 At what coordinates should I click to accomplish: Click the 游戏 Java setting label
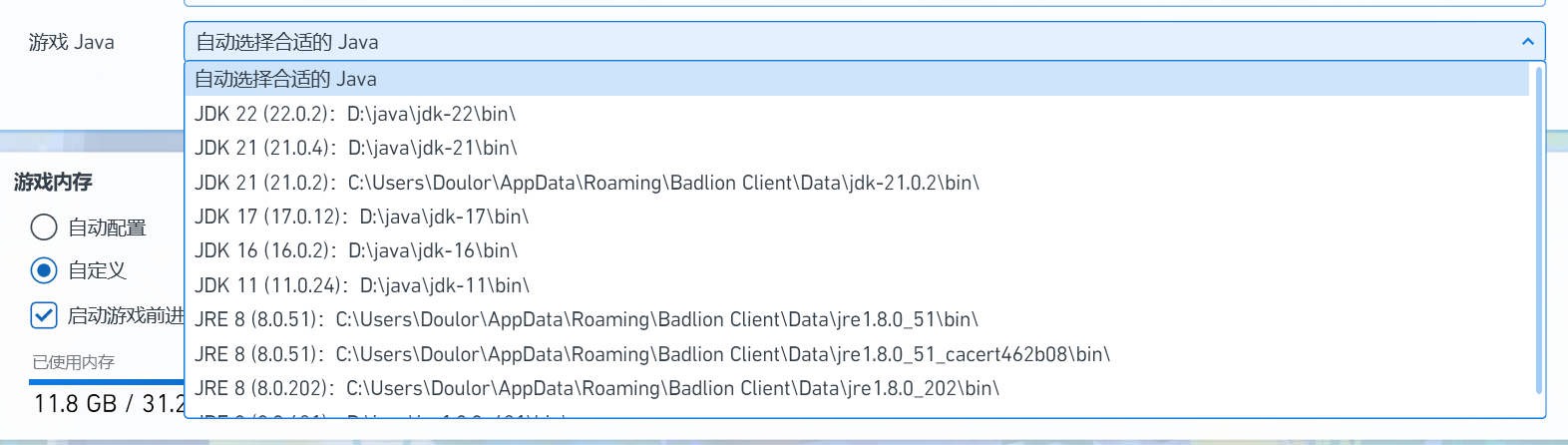(72, 42)
